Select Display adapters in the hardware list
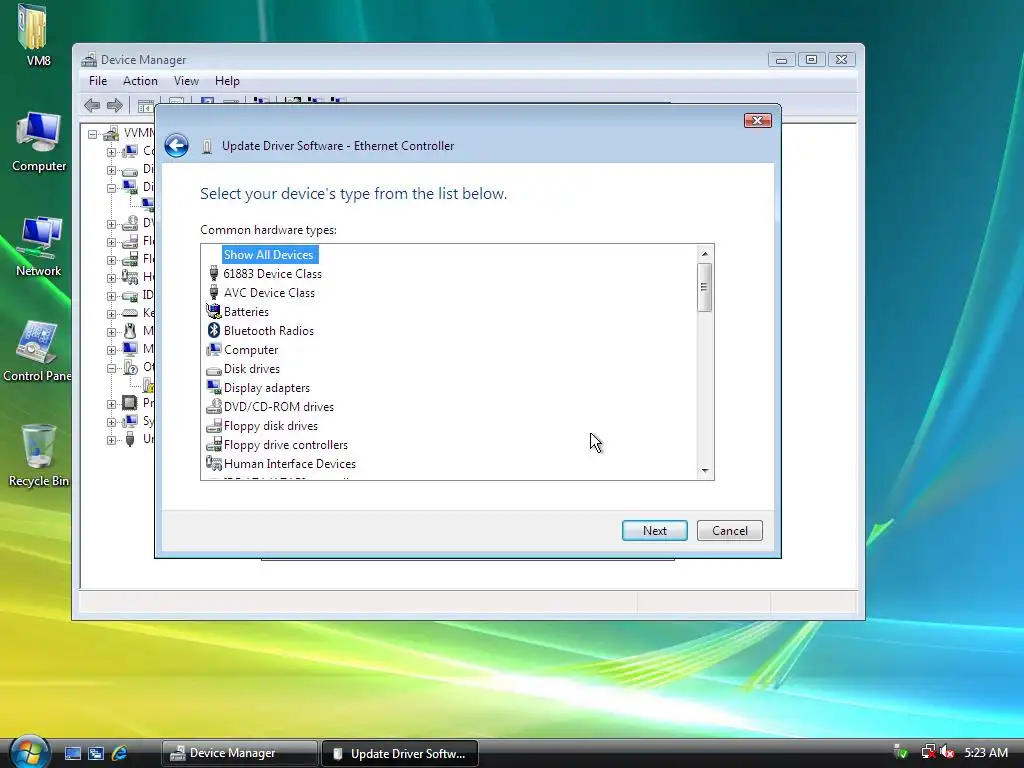The image size is (1024, 768). 266,387
